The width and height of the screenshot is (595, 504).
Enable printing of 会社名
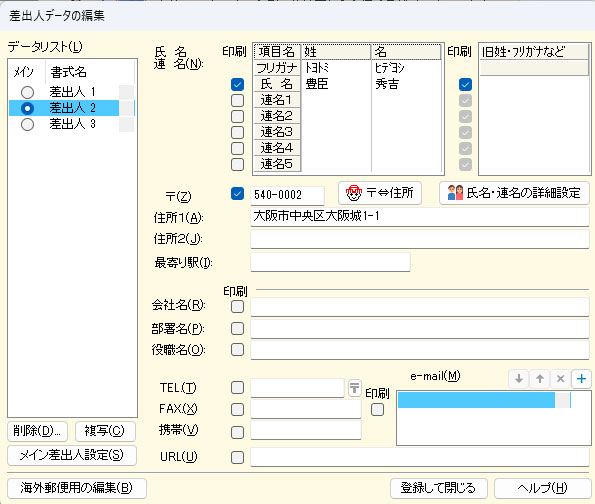[x=238, y=306]
